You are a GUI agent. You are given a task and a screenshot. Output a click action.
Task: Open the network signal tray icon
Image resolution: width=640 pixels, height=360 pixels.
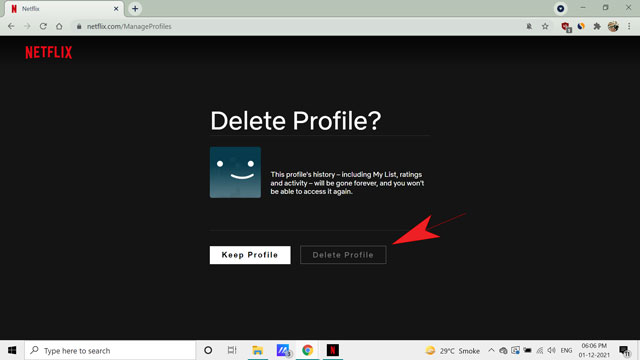point(540,351)
